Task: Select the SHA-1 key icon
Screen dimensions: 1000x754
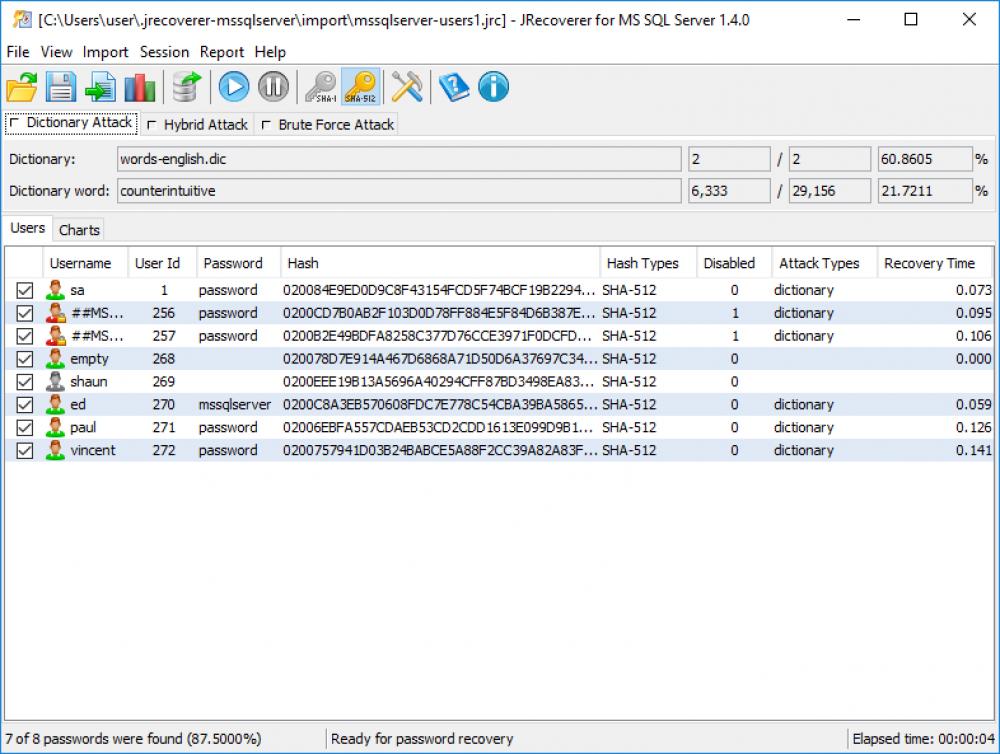Action: (x=320, y=87)
